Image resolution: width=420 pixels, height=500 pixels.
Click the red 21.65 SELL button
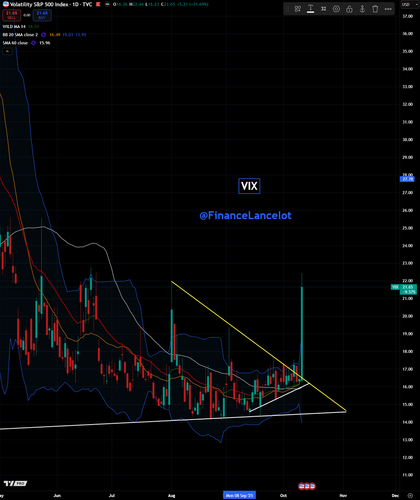tap(12, 15)
